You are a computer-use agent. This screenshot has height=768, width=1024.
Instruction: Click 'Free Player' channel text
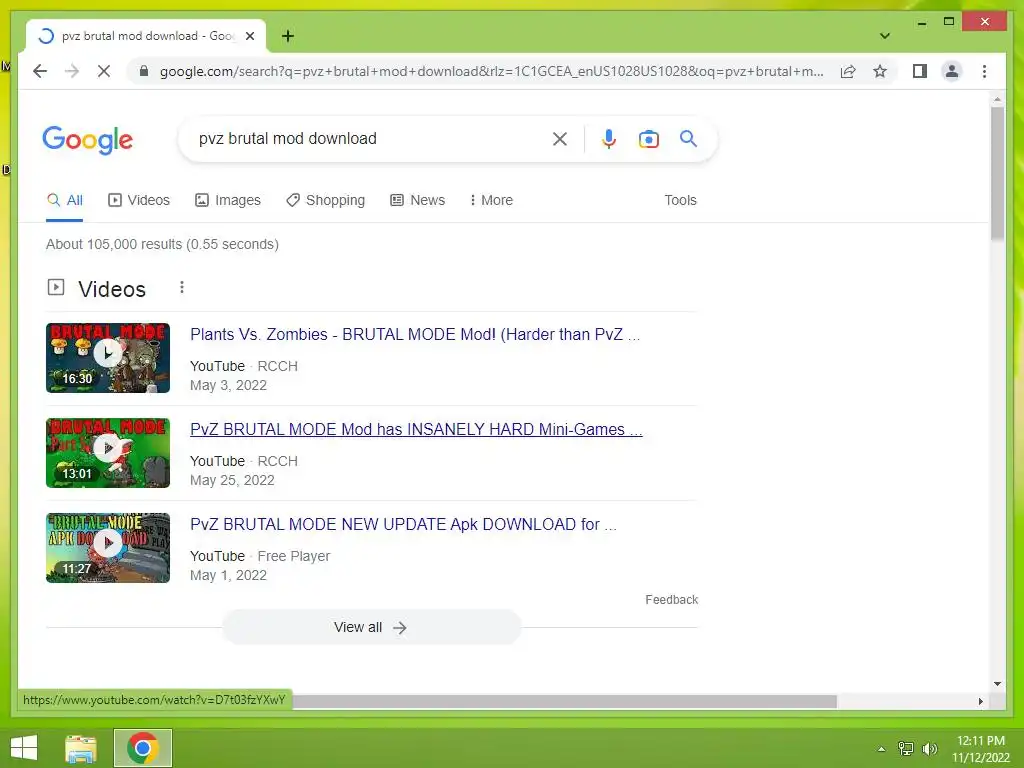tap(294, 556)
